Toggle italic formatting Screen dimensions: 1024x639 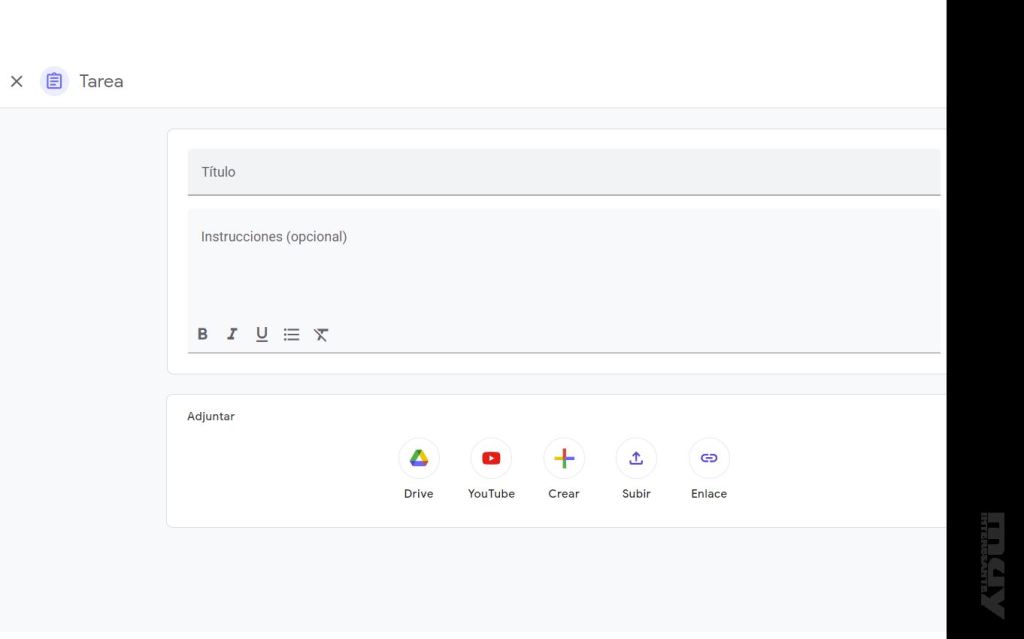tap(232, 334)
